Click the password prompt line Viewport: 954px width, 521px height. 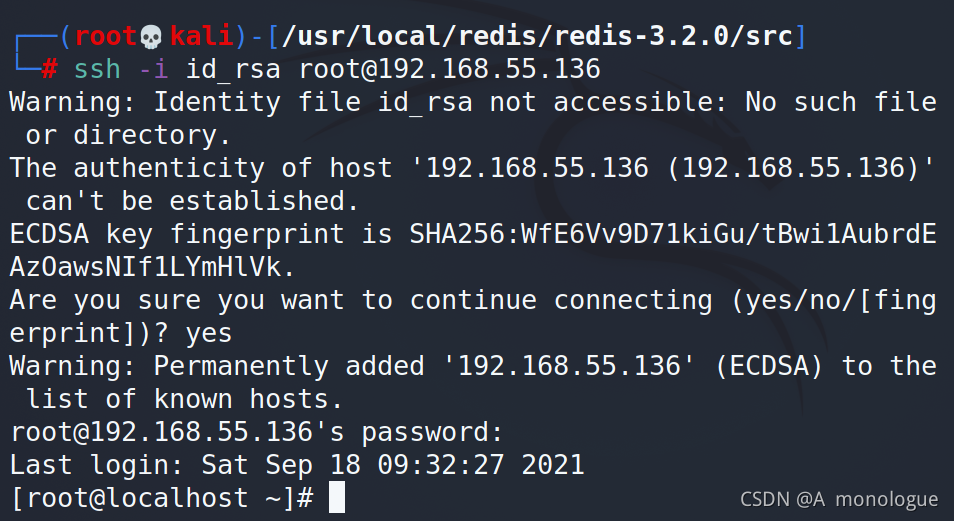pyautogui.click(x=256, y=432)
